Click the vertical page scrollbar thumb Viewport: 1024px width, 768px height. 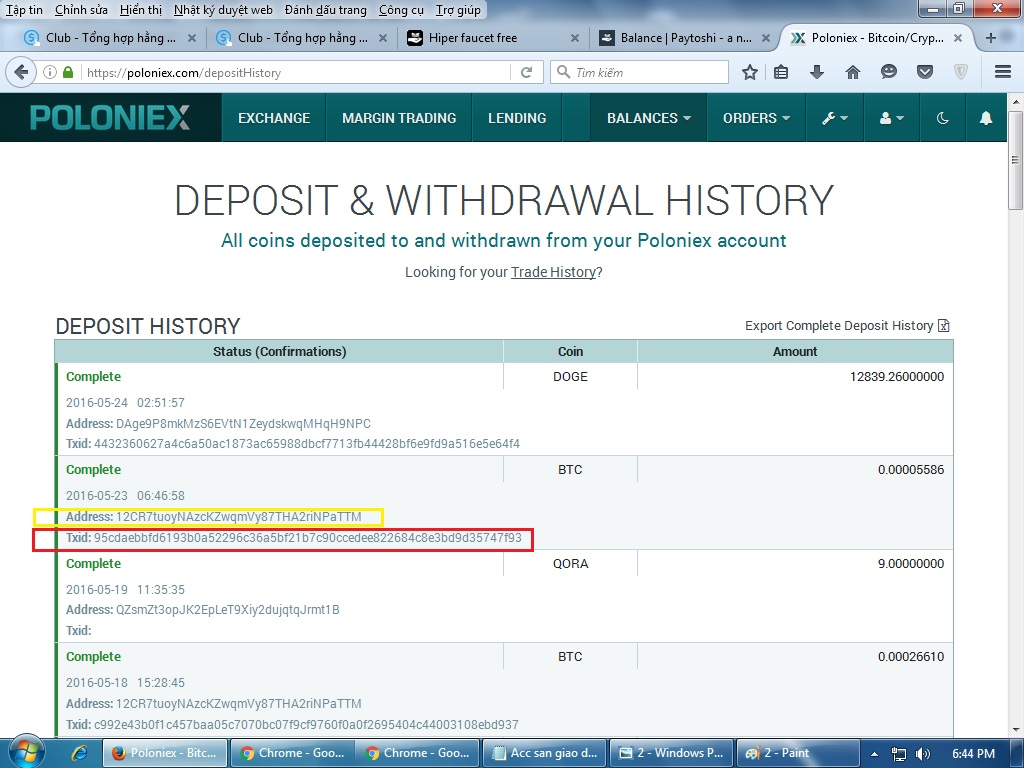pos(1015,160)
